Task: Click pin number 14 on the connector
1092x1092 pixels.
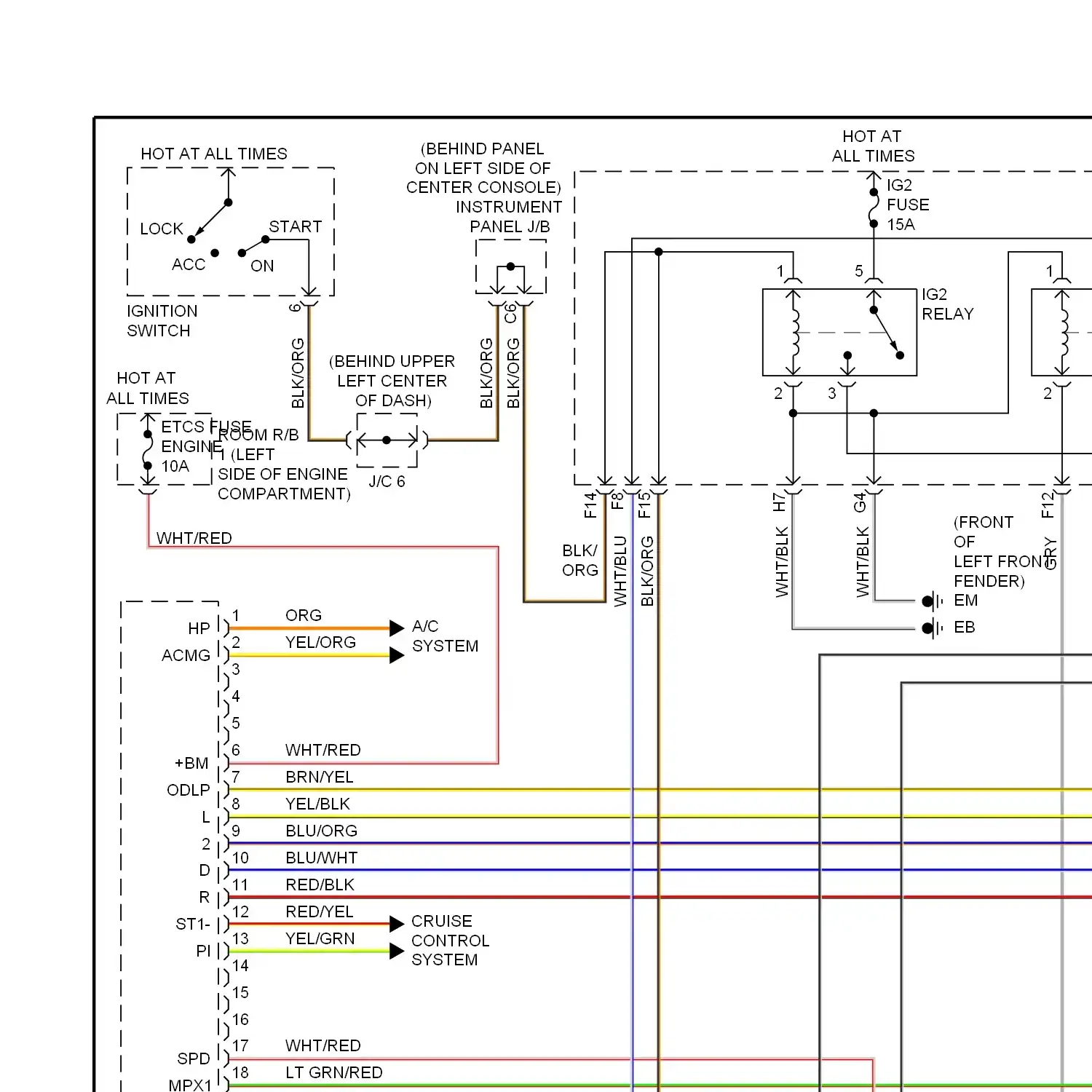Action: [240, 965]
